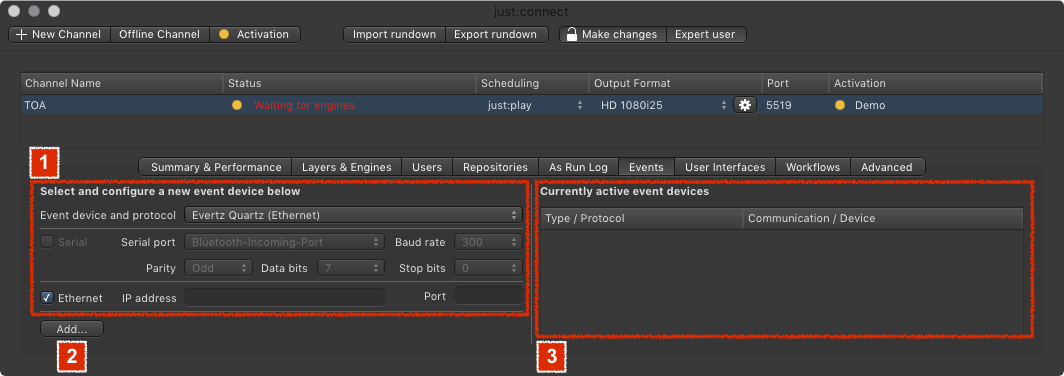Click the Status column header
Screen dimensions: 1064x376
point(349,83)
